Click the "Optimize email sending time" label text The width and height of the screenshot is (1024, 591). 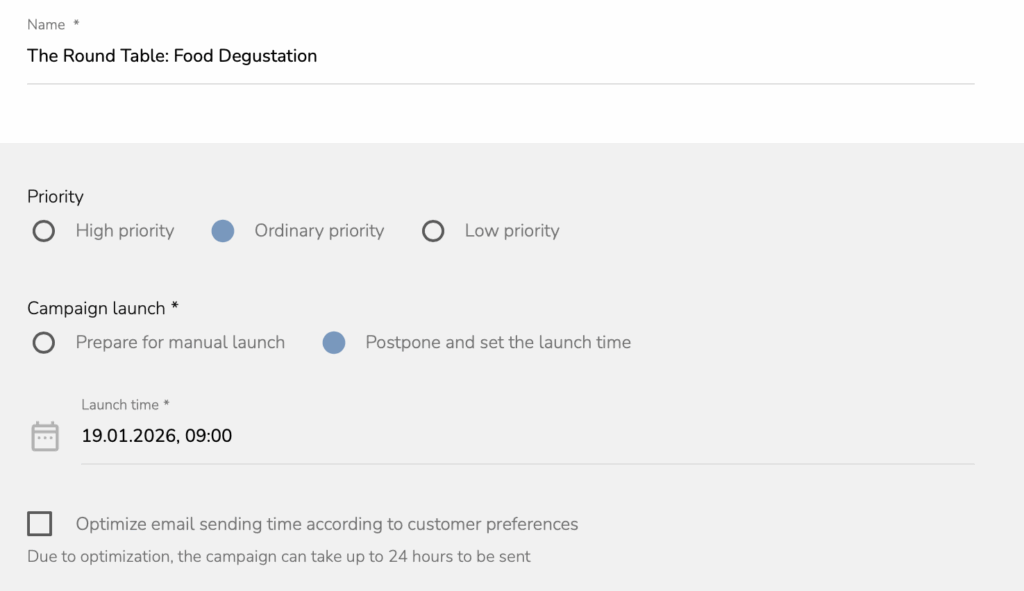pyautogui.click(x=327, y=524)
